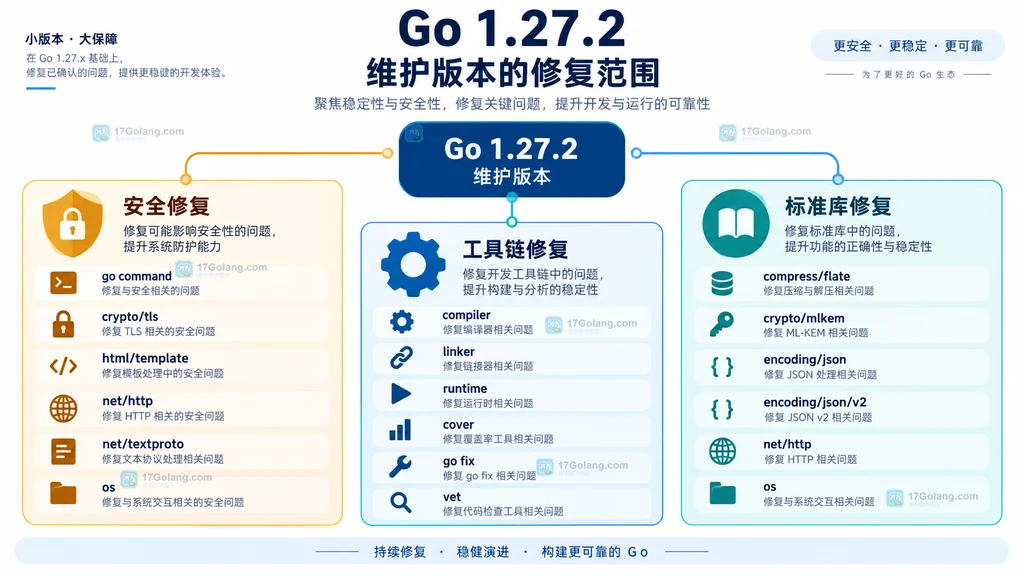
Task: Click the 安全修复 heading
Action: tap(167, 206)
